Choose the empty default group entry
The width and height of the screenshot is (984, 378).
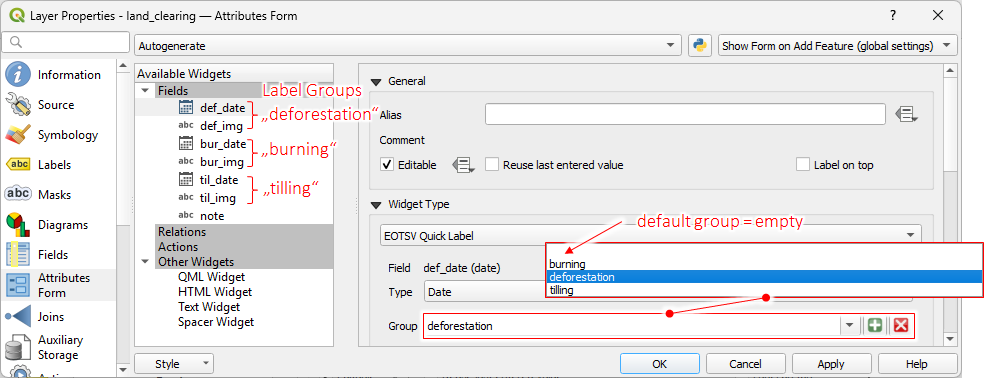click(764, 251)
